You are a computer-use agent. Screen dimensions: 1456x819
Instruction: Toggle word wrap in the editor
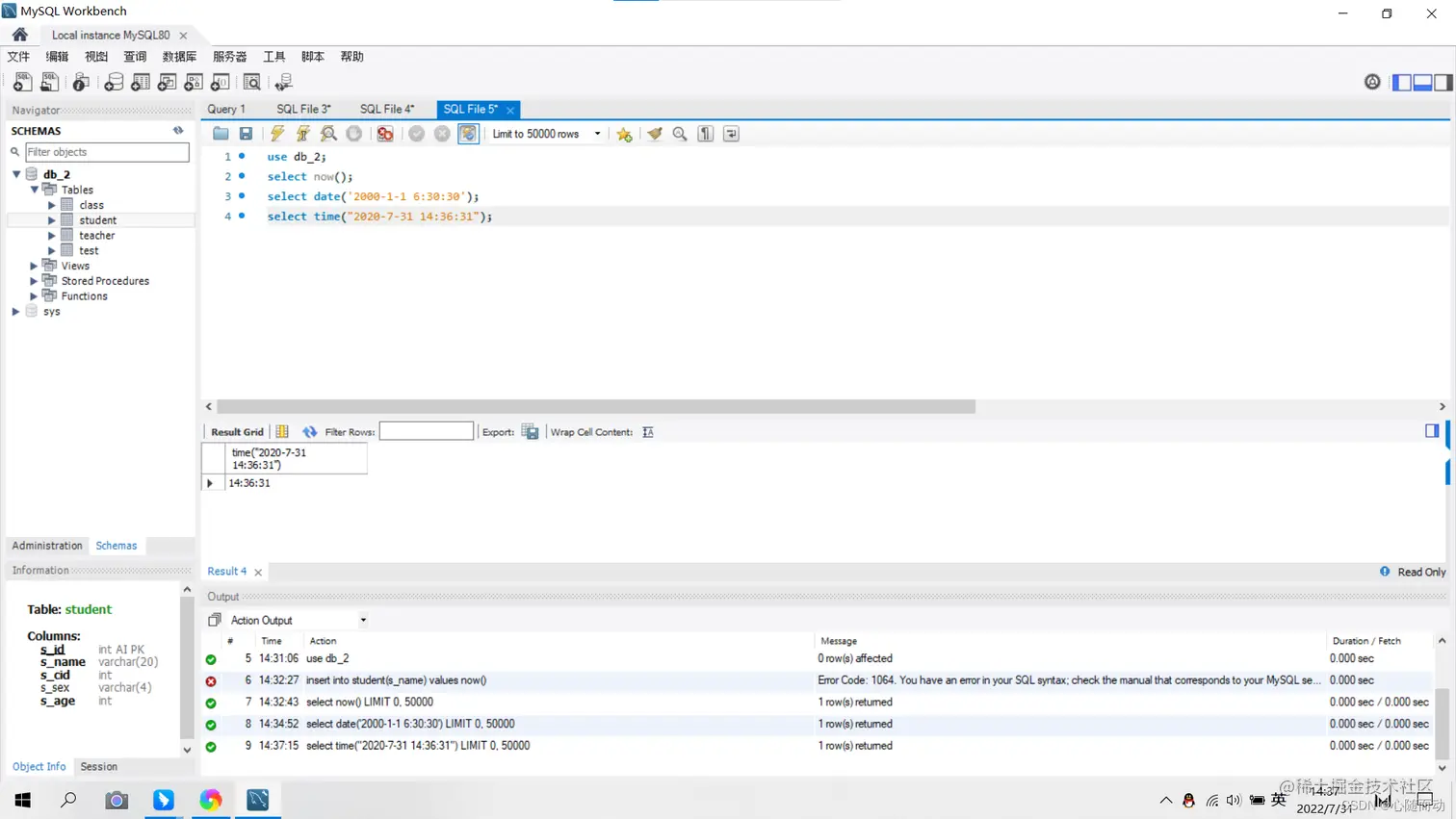tap(732, 134)
